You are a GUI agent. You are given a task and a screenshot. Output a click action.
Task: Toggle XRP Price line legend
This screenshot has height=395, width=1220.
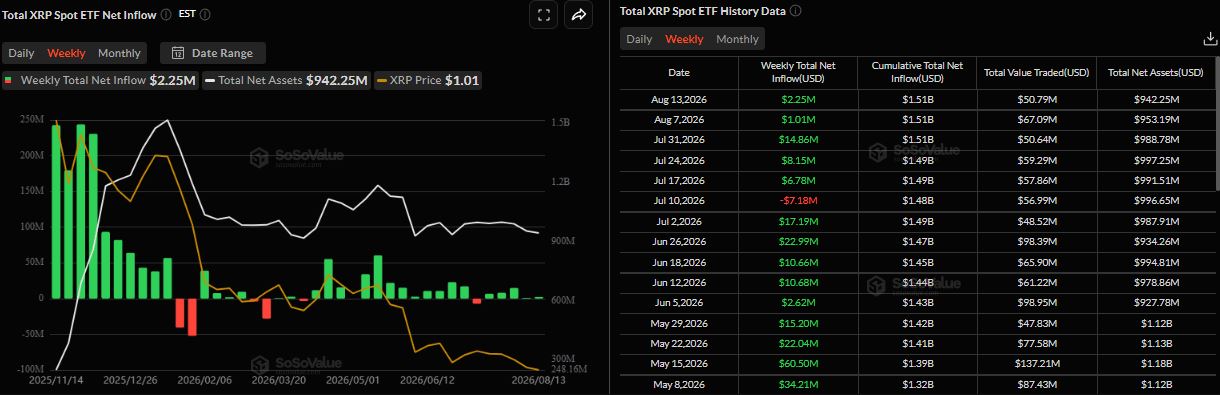pos(428,80)
